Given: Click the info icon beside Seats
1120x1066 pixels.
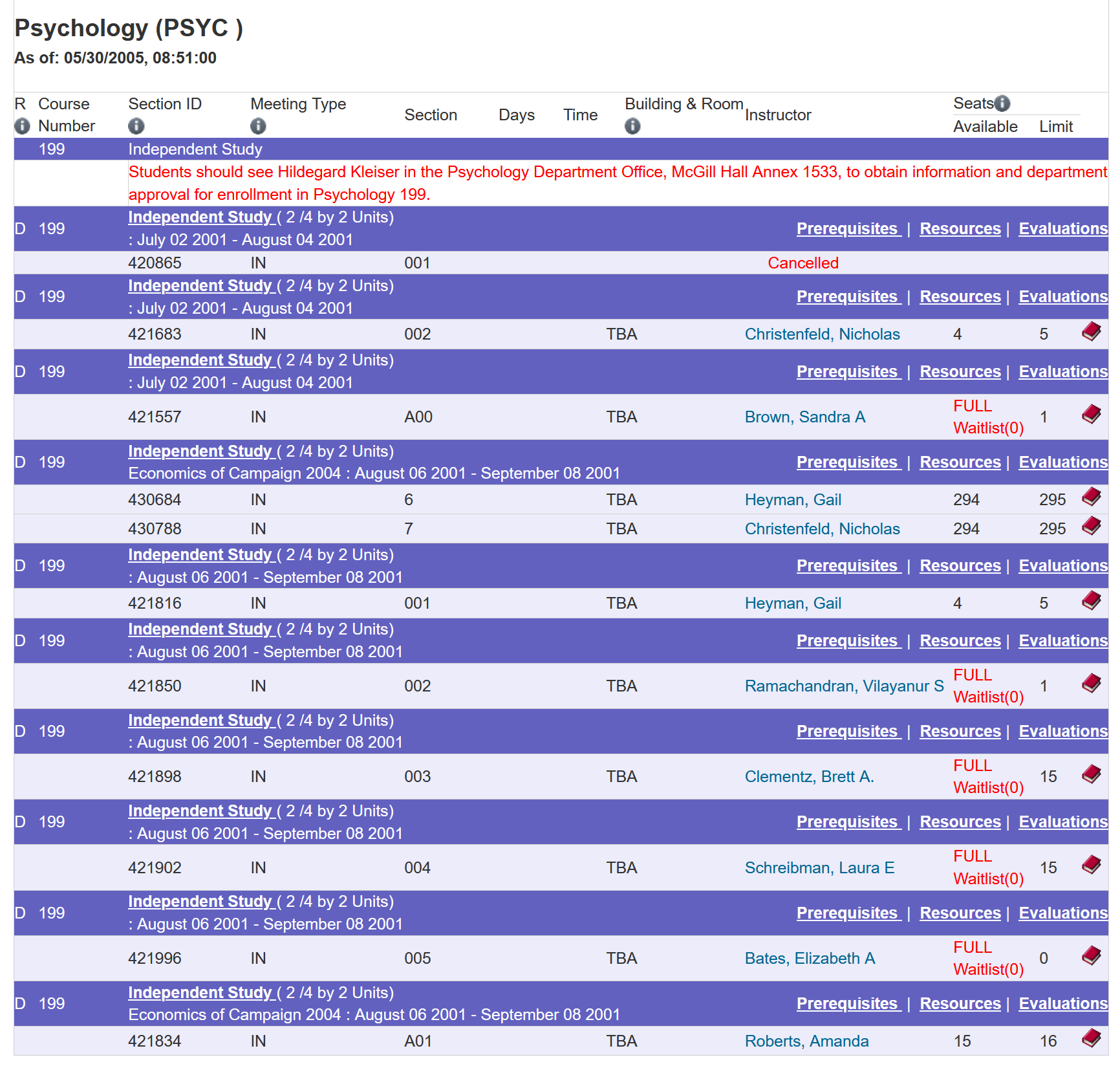Looking at the screenshot, I should tap(1002, 103).
